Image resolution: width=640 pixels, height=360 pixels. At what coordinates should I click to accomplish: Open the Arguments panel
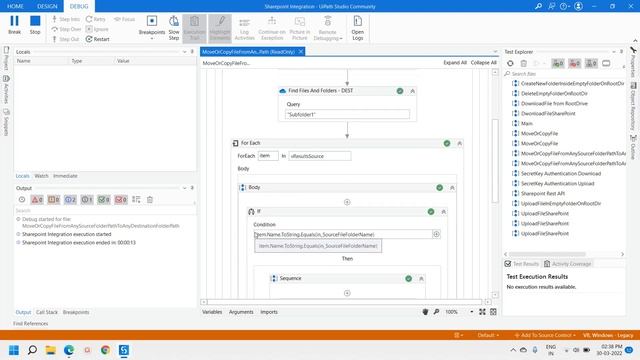(241, 312)
